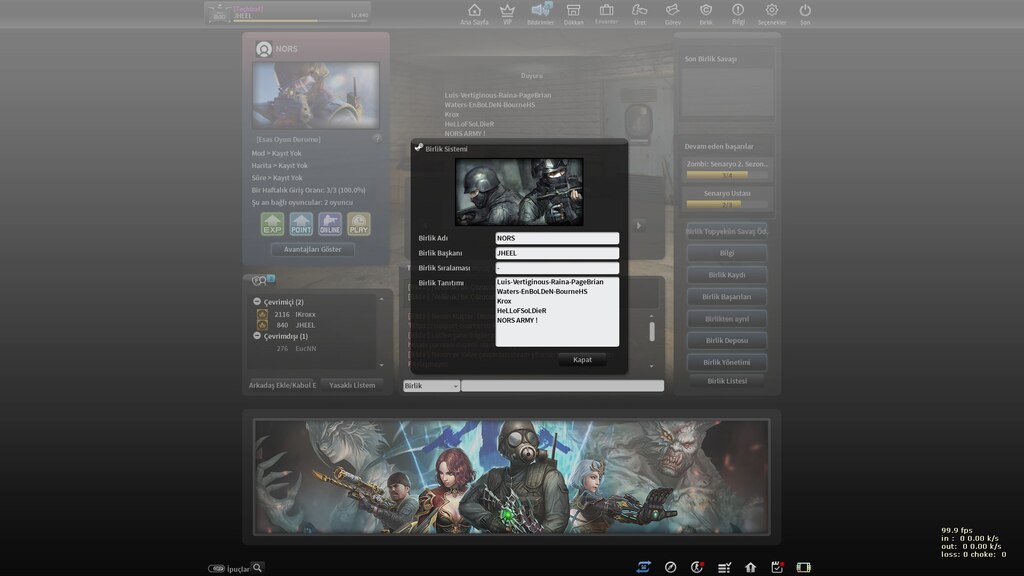The image size is (1024, 576).
Task: Select friend JHEEL in online list
Action: tap(305, 325)
